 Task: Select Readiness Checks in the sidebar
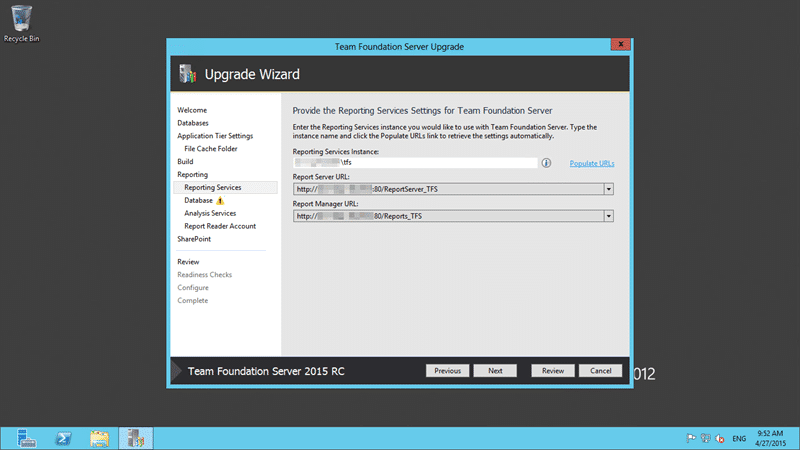tap(205, 274)
